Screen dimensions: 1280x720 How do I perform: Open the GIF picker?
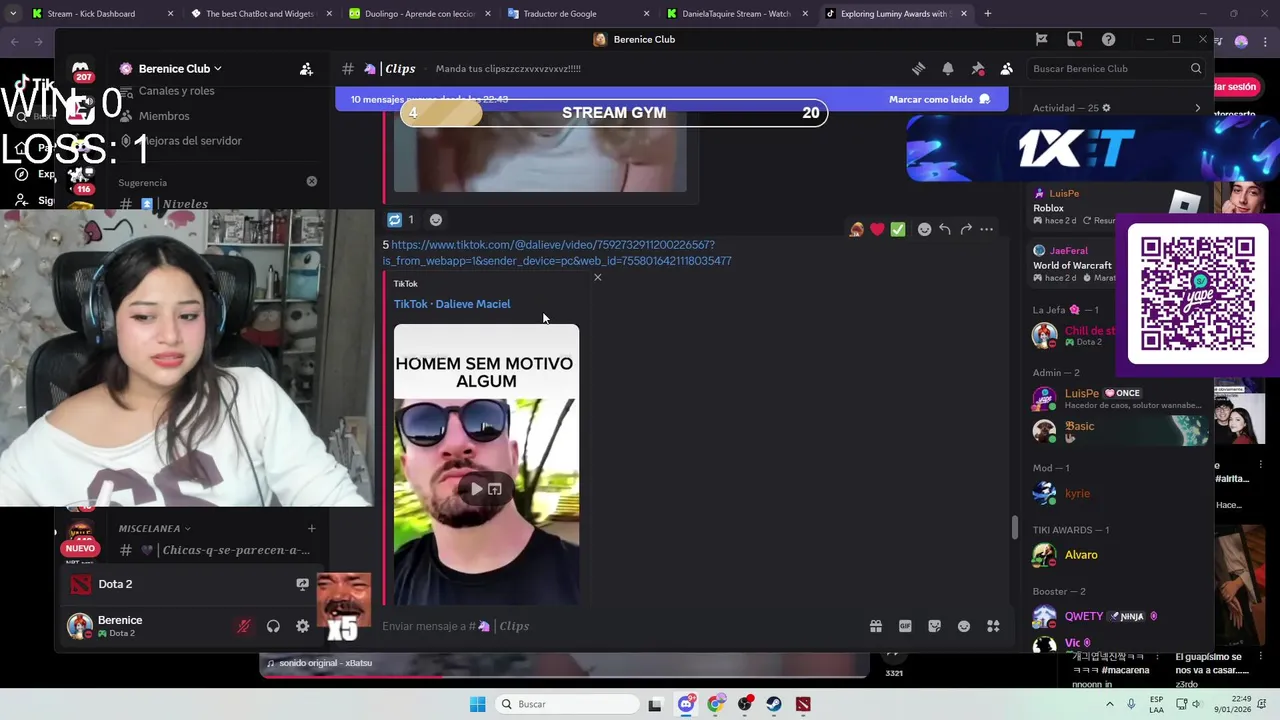[905, 626]
